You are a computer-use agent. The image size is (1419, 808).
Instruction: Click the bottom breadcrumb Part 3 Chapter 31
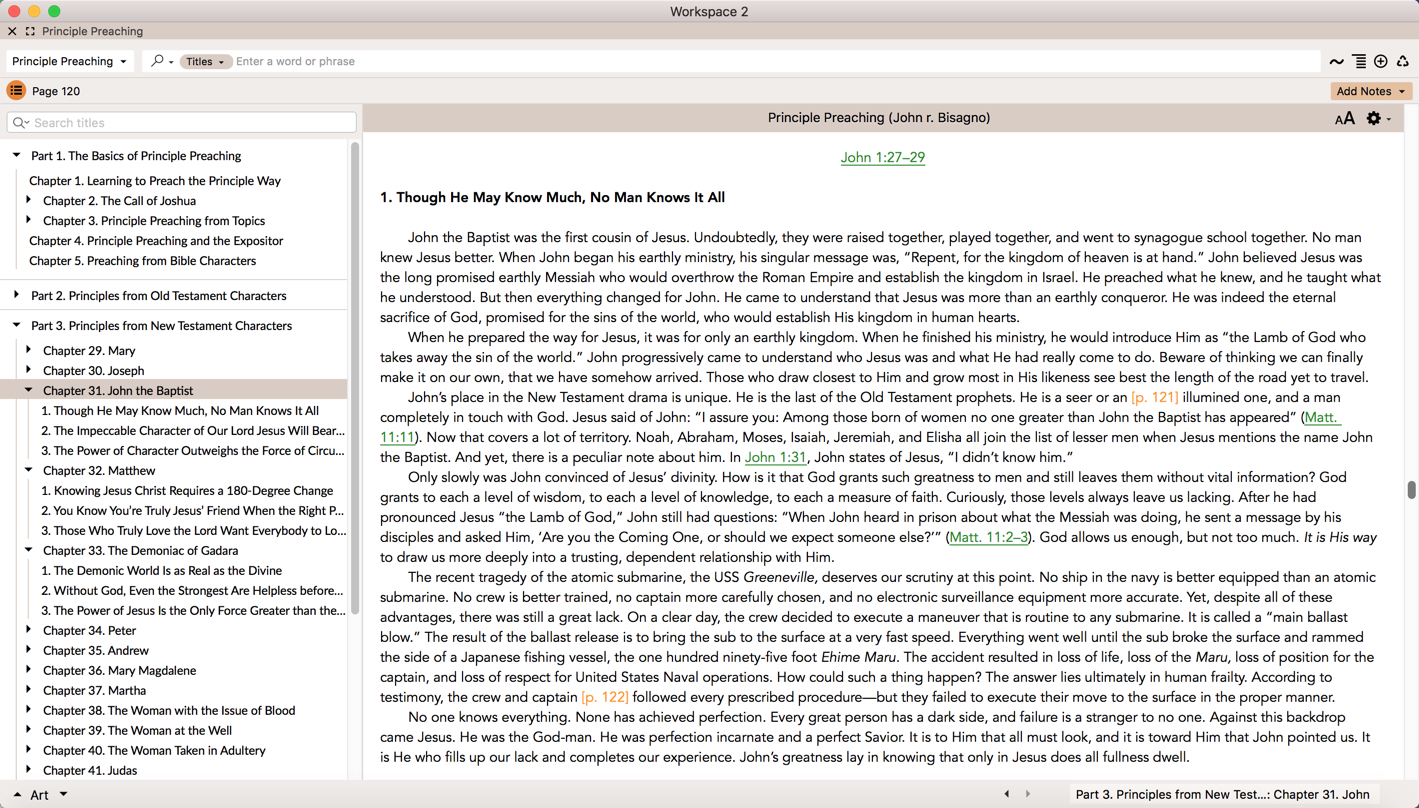(1222, 795)
